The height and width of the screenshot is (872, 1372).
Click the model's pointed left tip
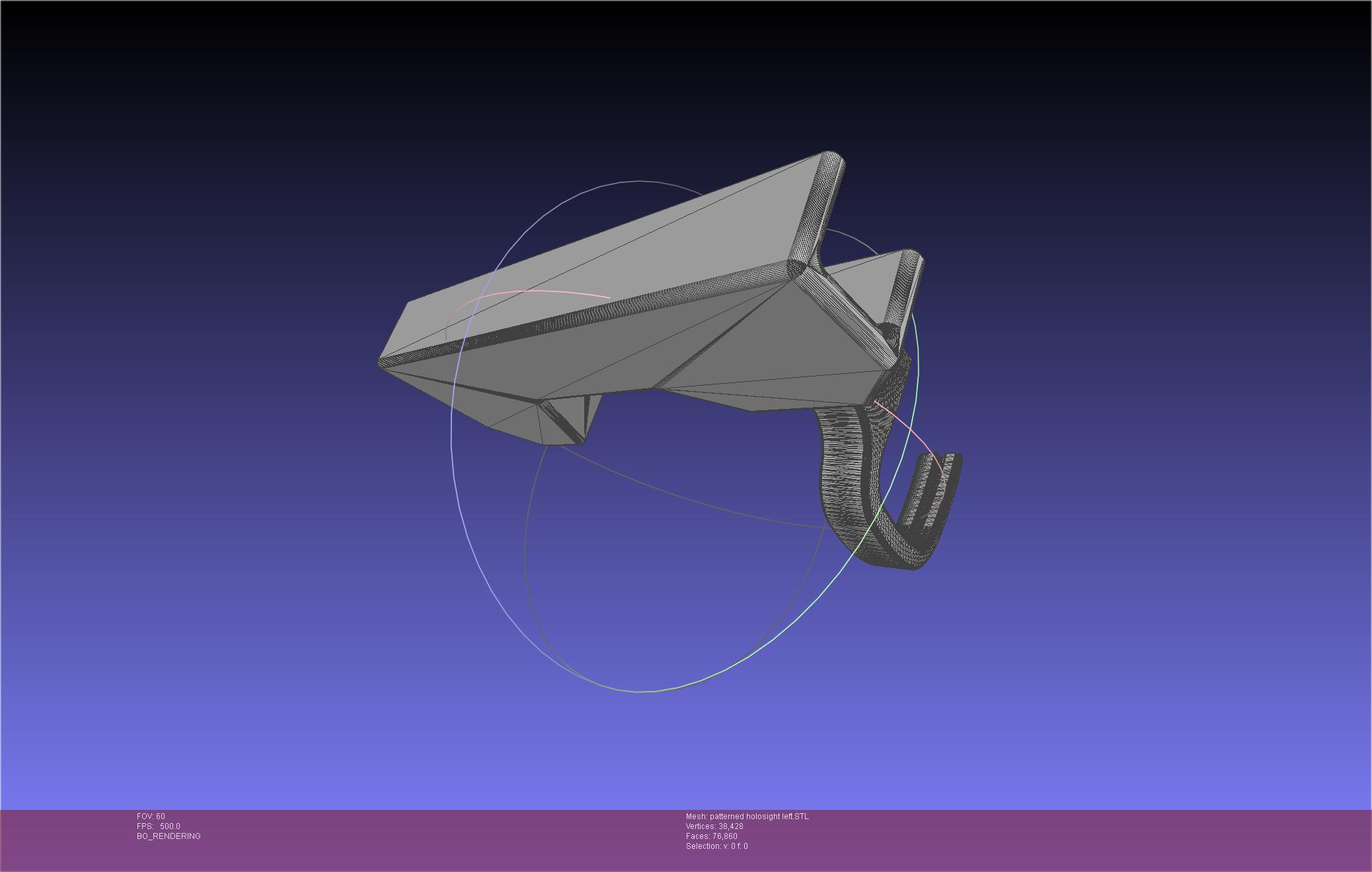pos(383,363)
